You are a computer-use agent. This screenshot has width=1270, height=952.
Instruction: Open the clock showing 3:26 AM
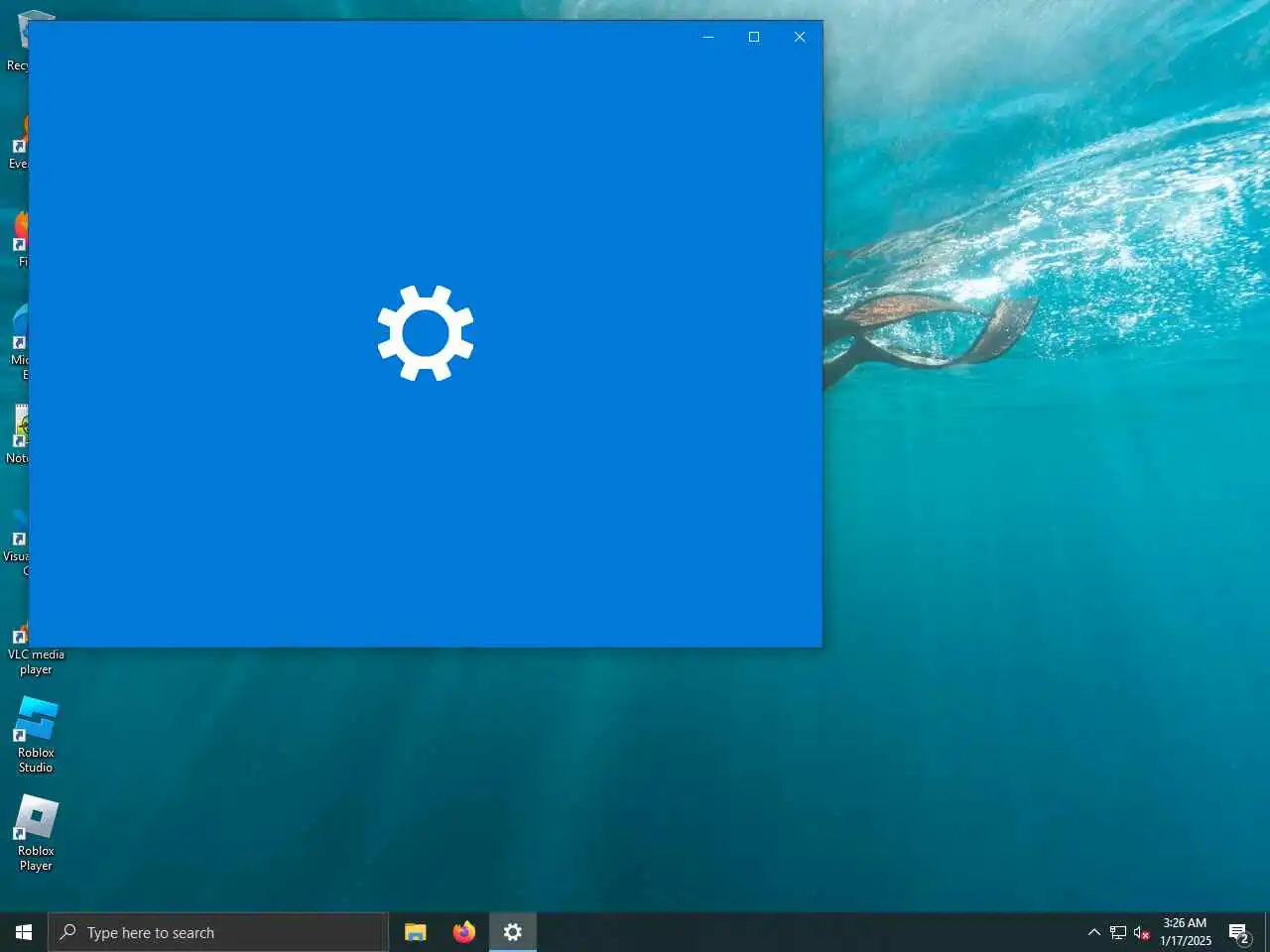1186,932
